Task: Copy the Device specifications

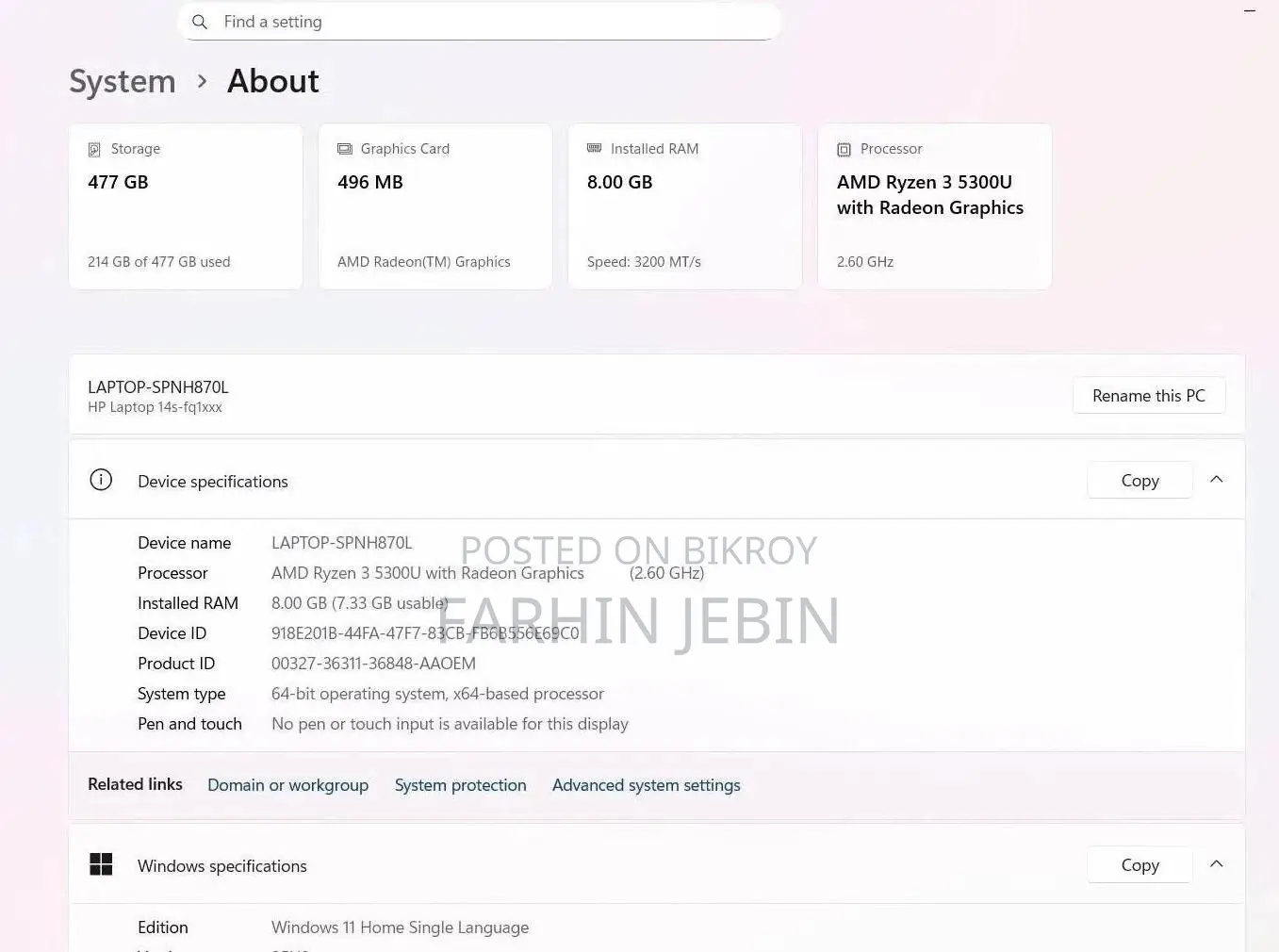Action: (1140, 481)
